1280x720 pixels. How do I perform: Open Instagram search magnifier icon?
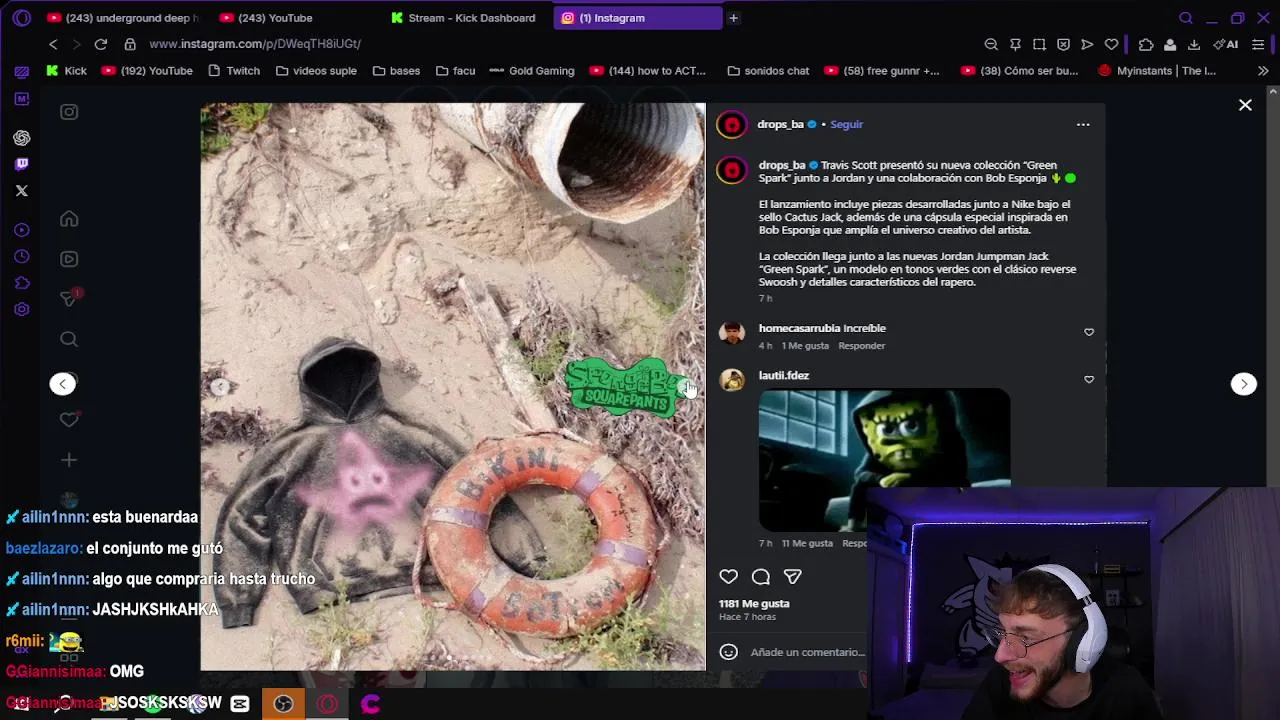[69, 339]
